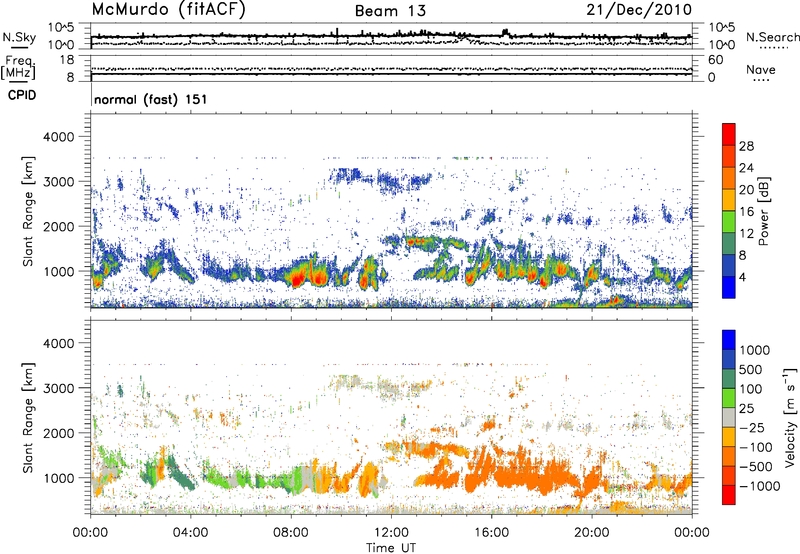Click the 'CPID' label
This screenshot has width=800, height=554.
(x=22, y=95)
